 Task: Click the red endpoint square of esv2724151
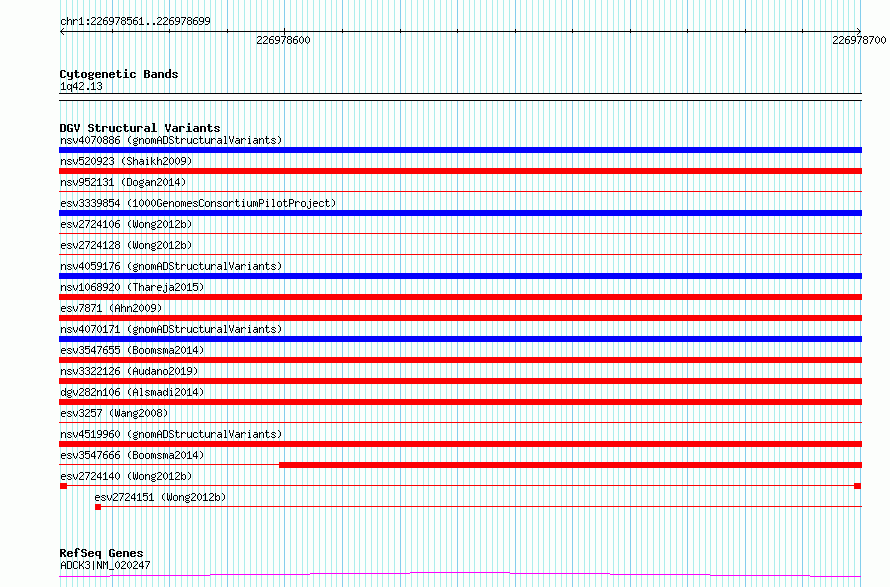98,507
